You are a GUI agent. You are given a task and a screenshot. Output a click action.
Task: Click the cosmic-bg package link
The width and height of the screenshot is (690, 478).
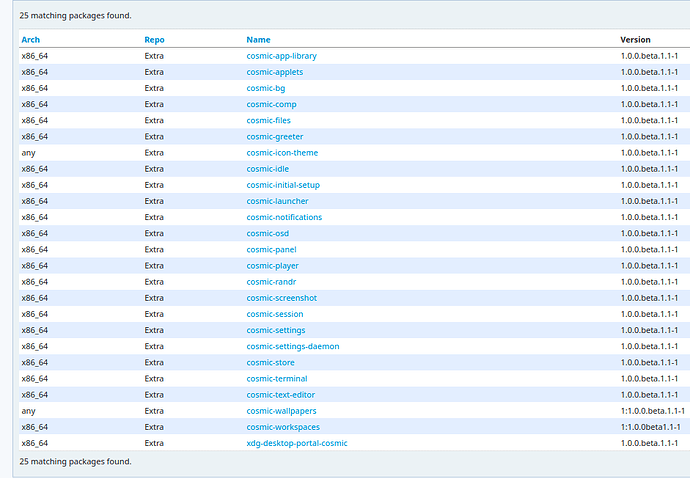[x=265, y=88]
